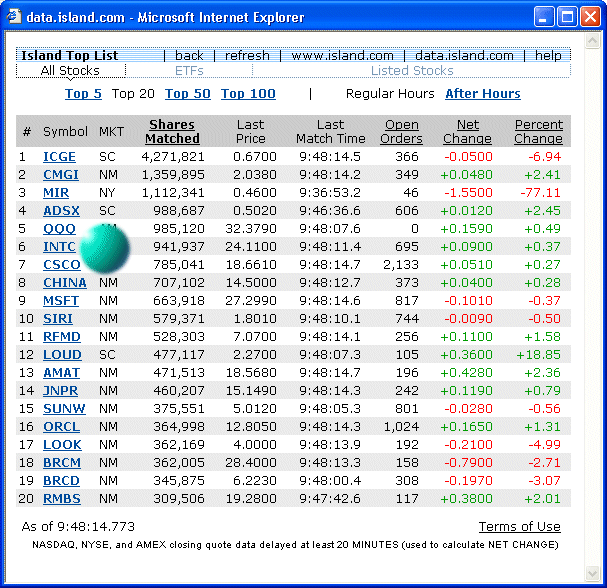The width and height of the screenshot is (607, 588).
Task: Open the BRCD symbol link
Action: coord(61,480)
